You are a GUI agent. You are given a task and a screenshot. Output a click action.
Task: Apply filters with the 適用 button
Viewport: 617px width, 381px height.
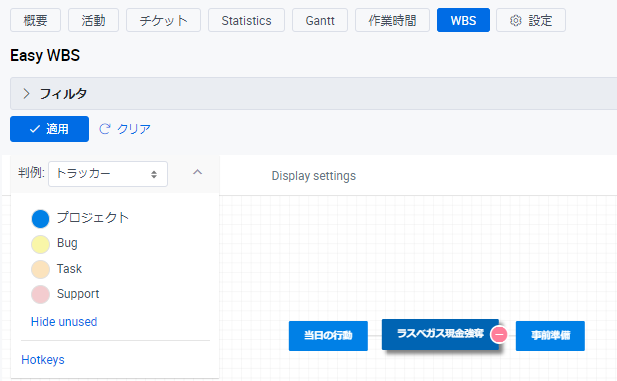point(50,129)
